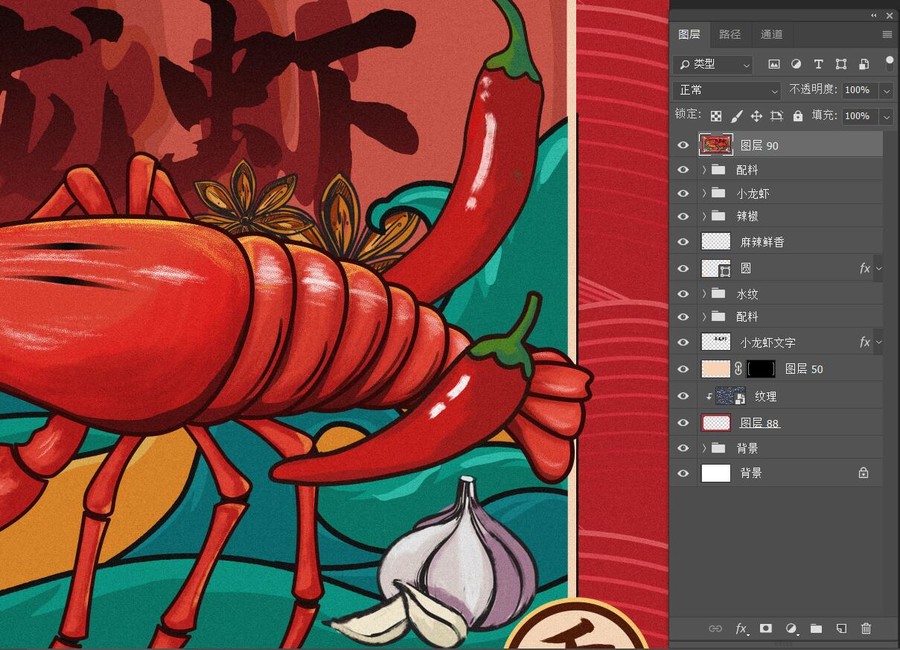Open the Layers panel menu icon
Viewport: 900px width, 650px height.
(887, 34)
